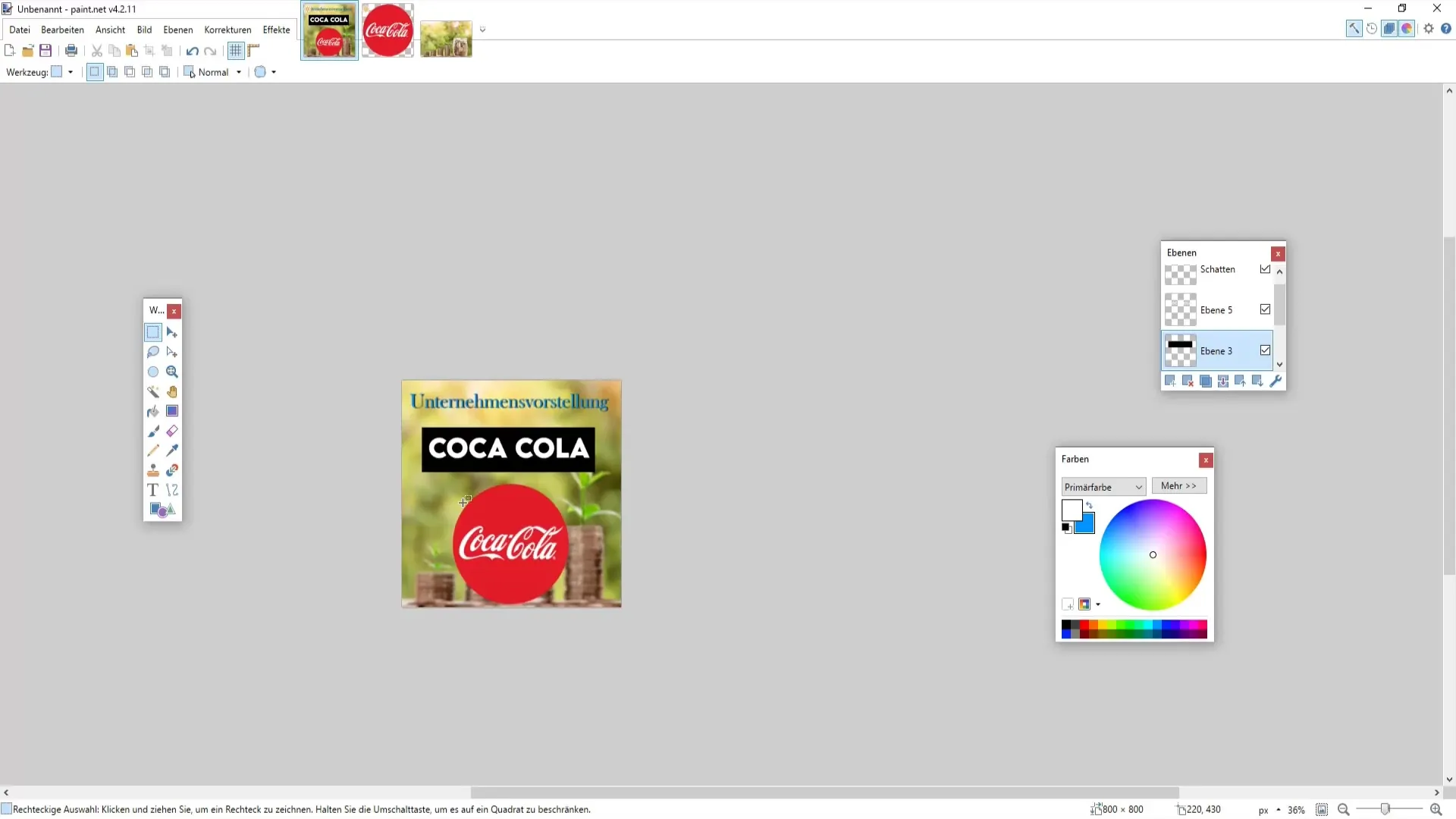
Task: Select the Lasso Select tool
Action: pyautogui.click(x=153, y=352)
